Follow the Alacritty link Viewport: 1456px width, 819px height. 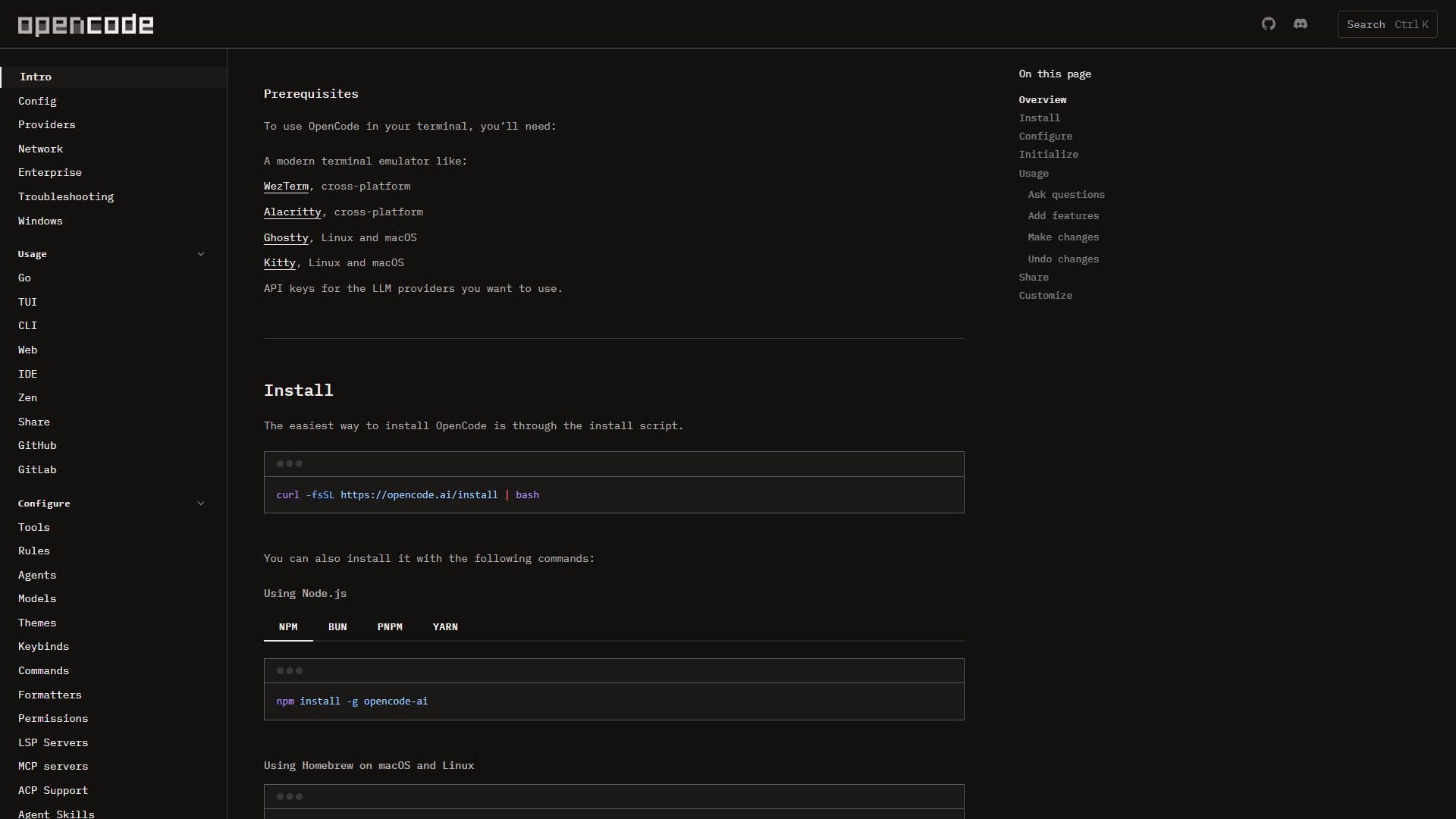tap(292, 212)
